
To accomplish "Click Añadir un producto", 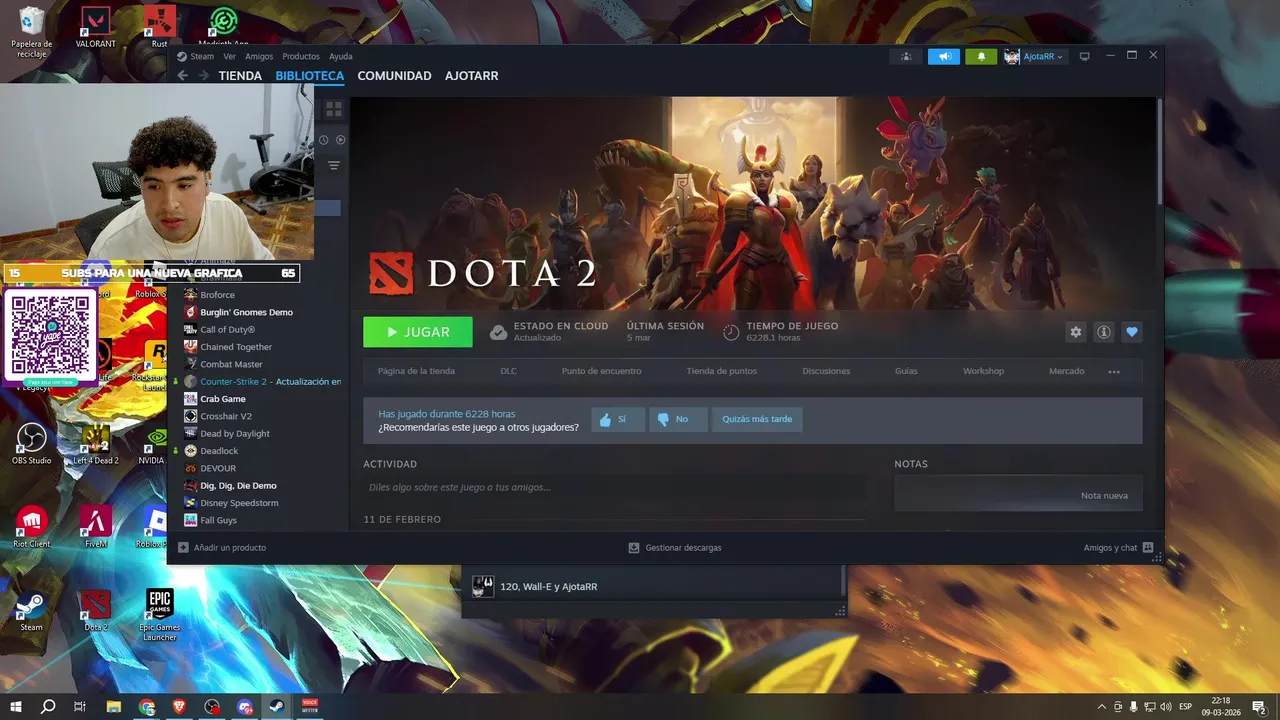I will tap(222, 548).
